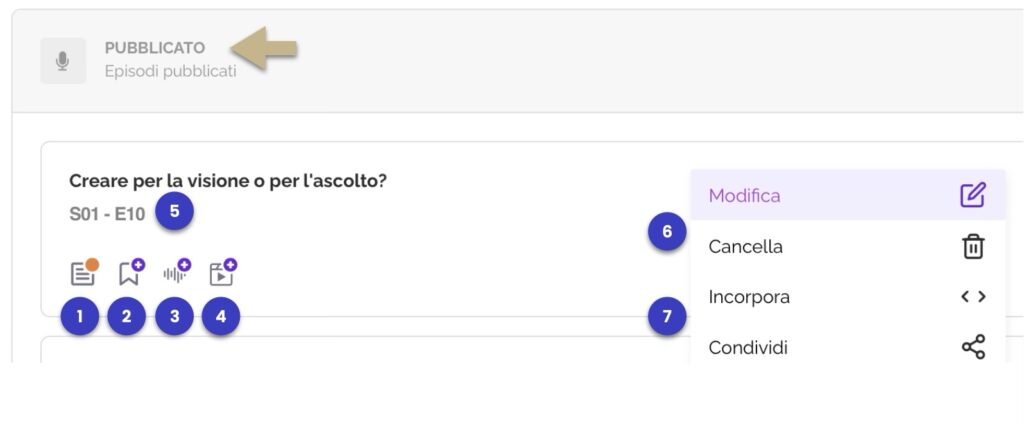Click the Episodi pubblicati subtitle

[170, 71]
